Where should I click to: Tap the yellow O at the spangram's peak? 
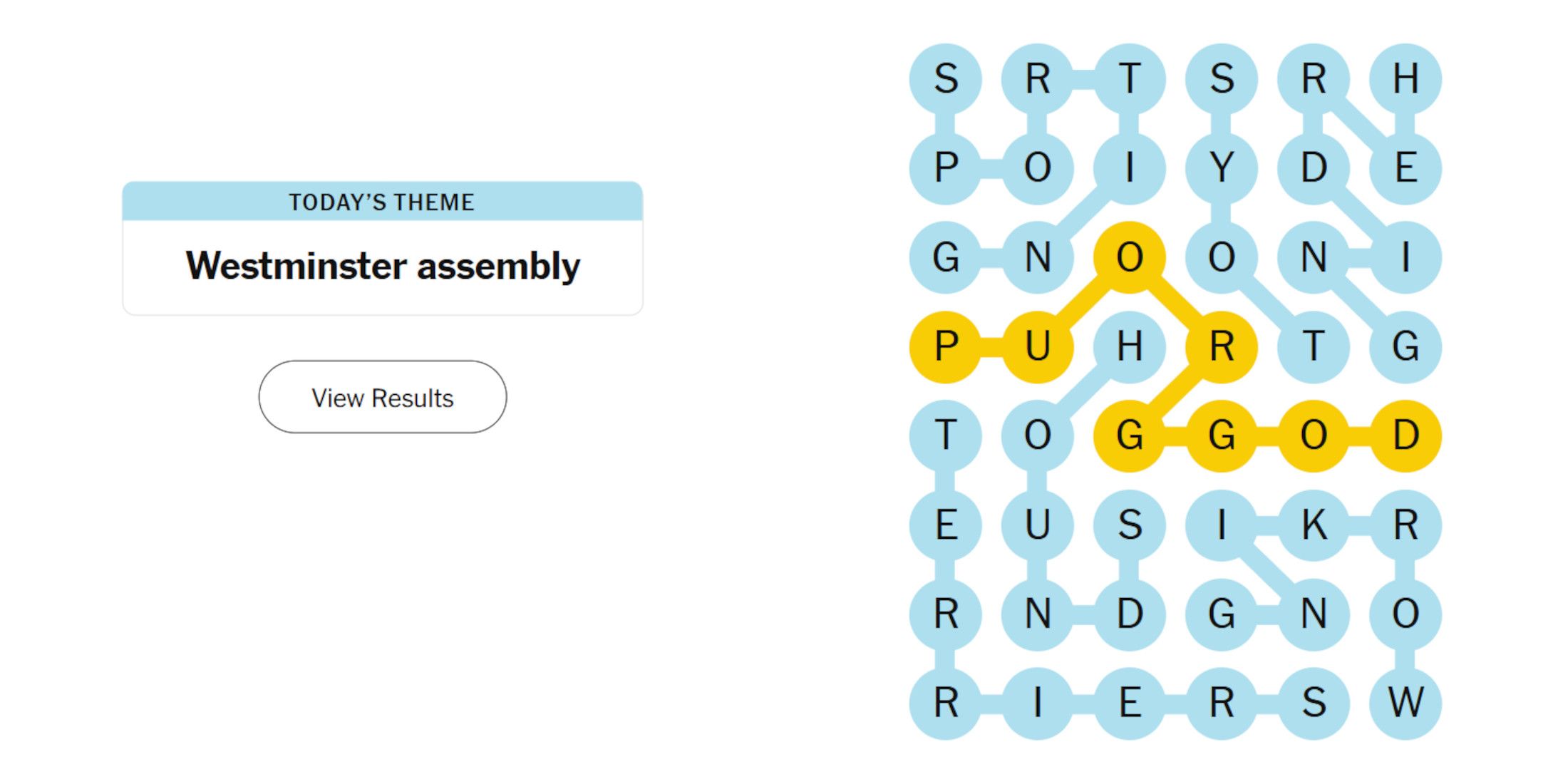point(1130,257)
